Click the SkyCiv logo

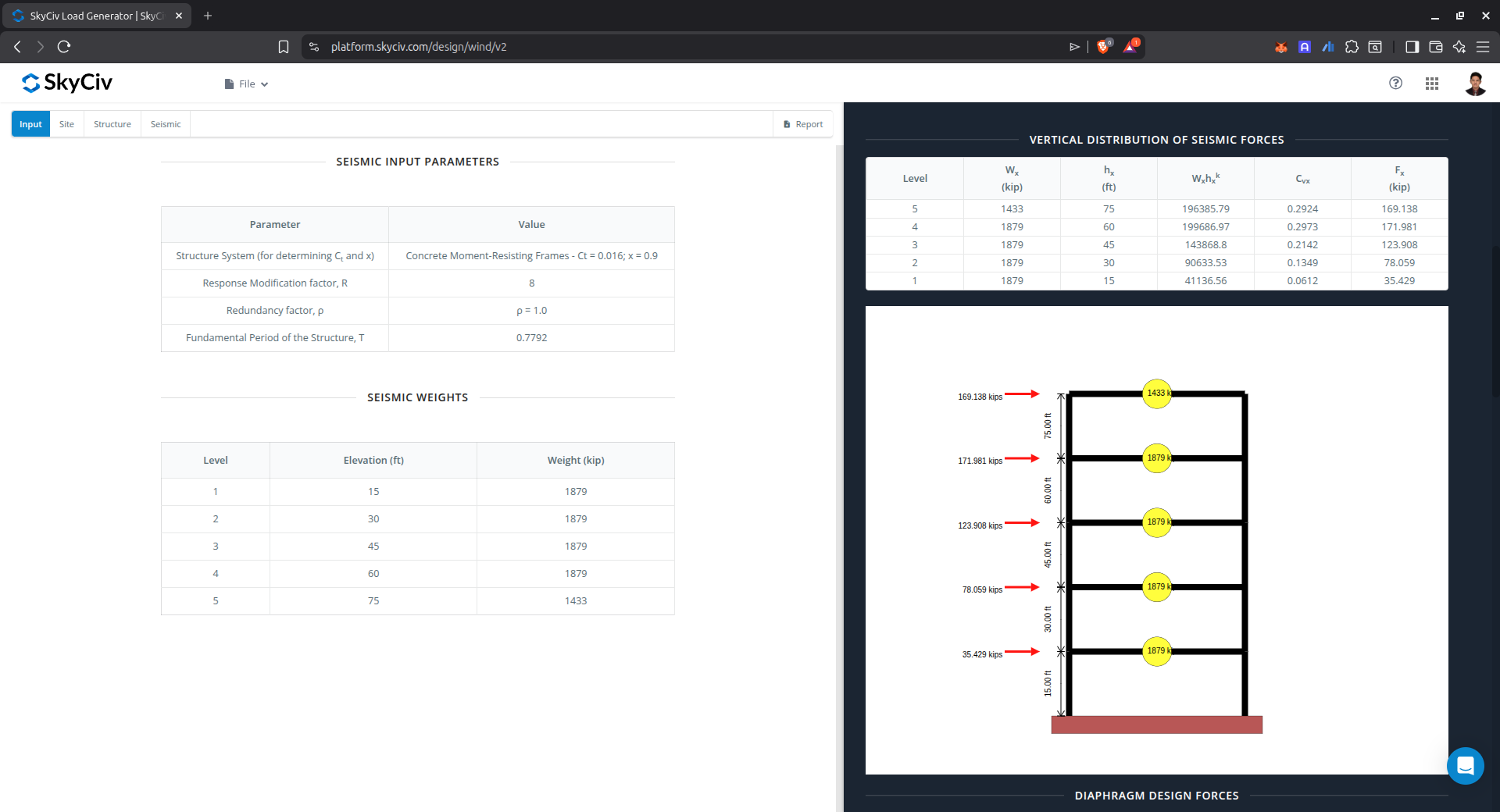[67, 83]
